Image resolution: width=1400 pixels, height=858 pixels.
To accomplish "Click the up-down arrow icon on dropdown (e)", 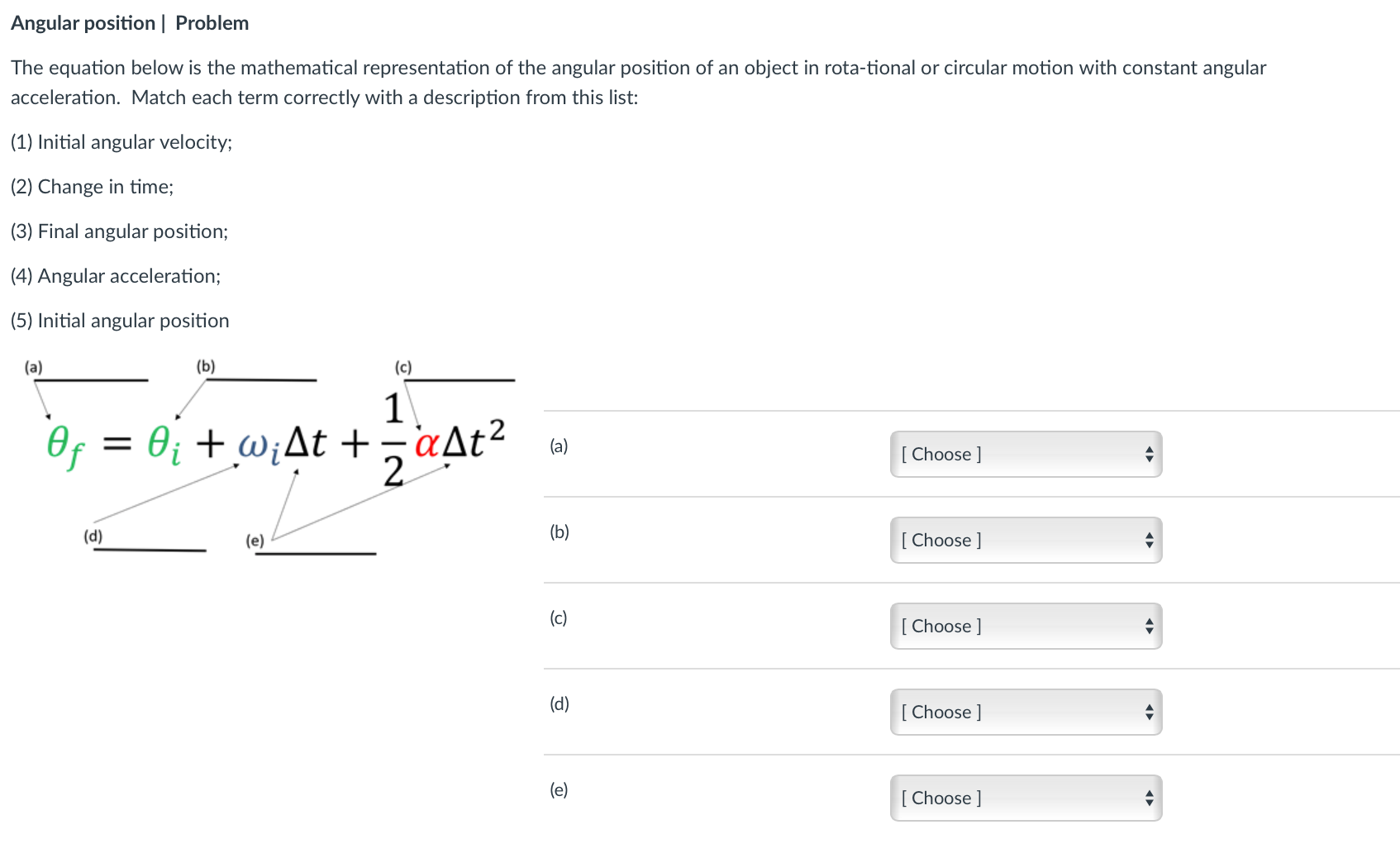I will click(x=1148, y=798).
